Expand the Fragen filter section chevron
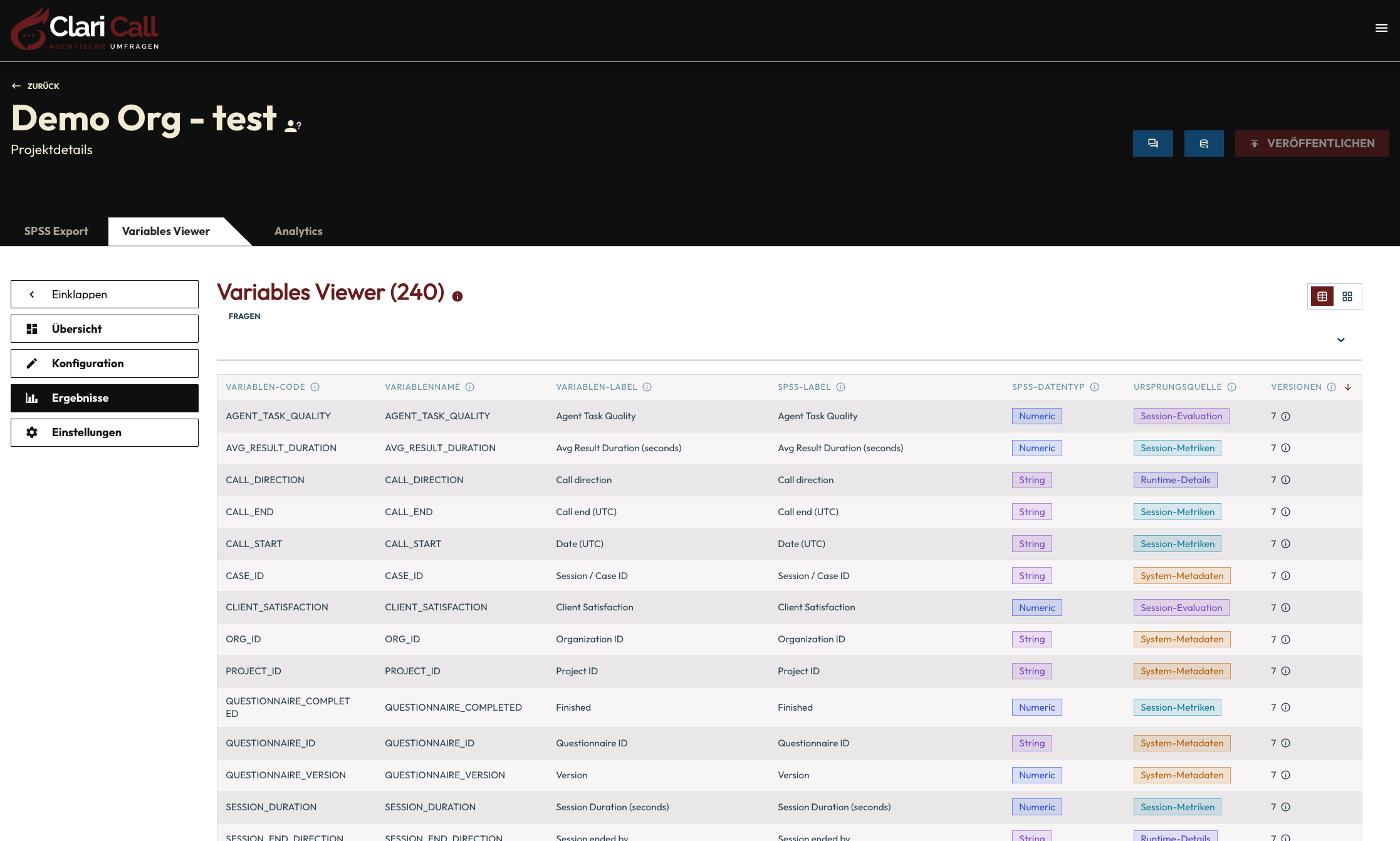This screenshot has height=841, width=1400. click(1341, 340)
